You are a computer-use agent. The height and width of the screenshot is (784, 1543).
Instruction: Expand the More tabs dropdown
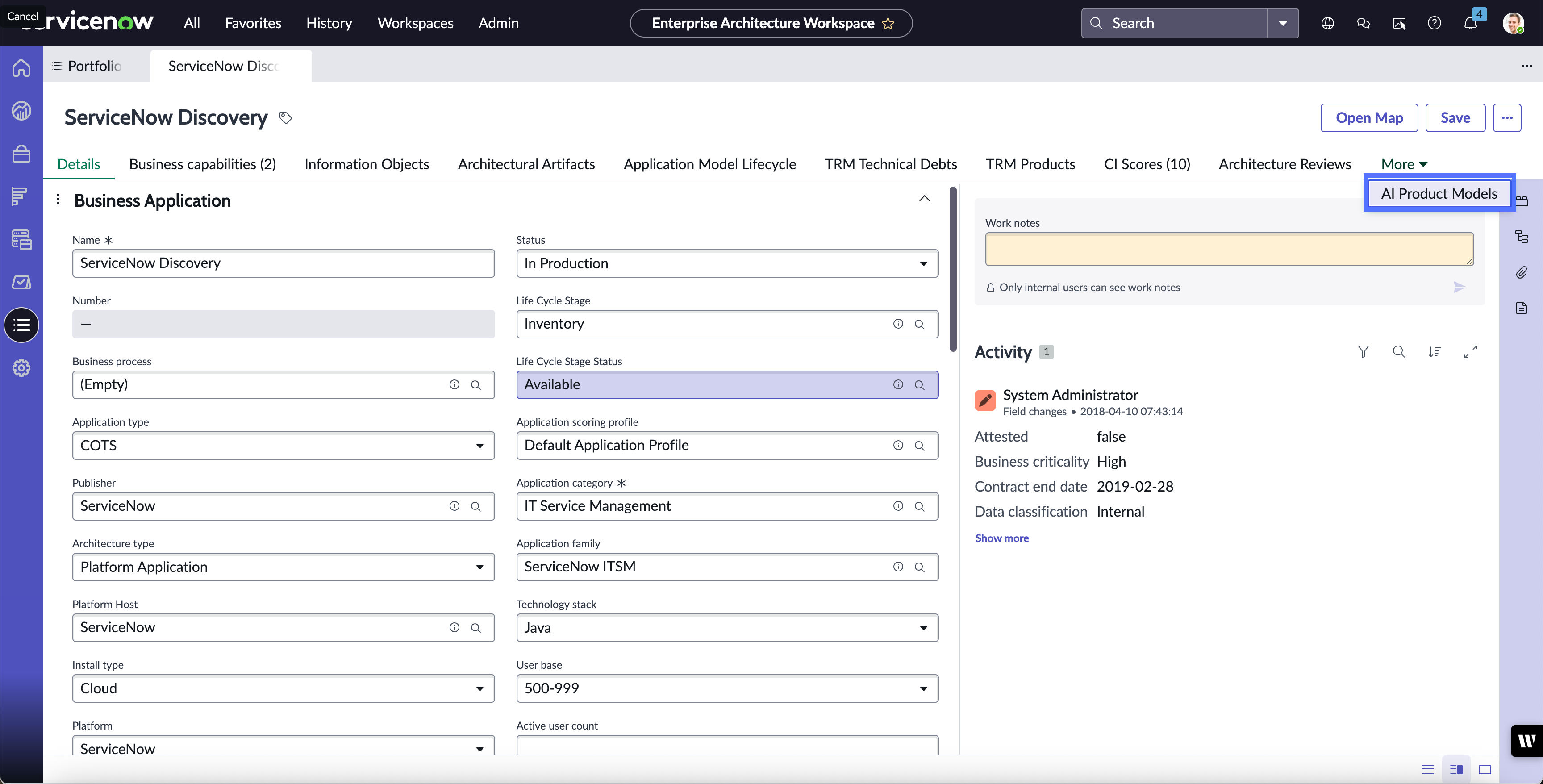(1404, 164)
